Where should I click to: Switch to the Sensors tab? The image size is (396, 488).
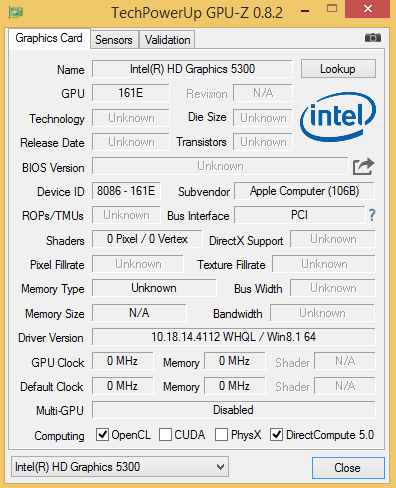[x=114, y=40]
